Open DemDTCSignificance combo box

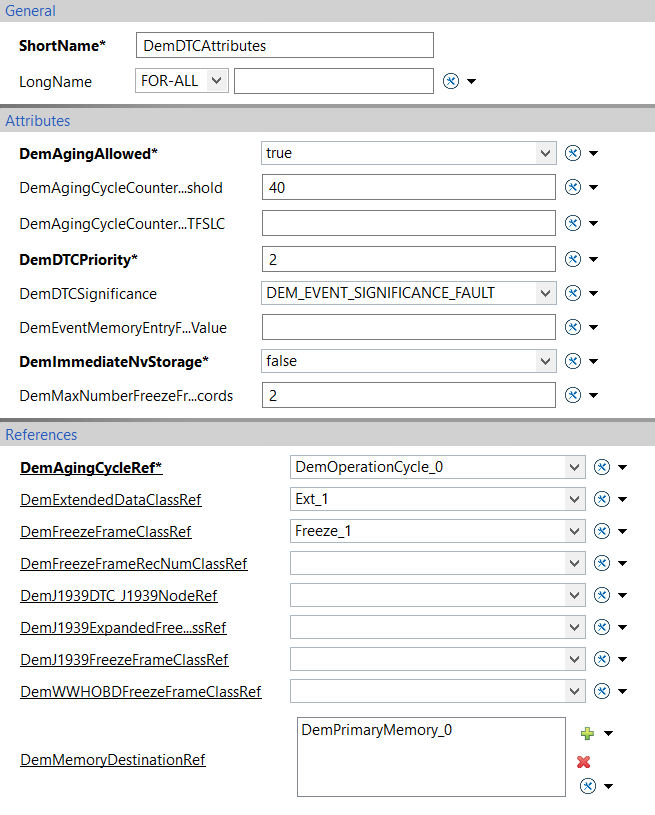pyautogui.click(x=409, y=293)
